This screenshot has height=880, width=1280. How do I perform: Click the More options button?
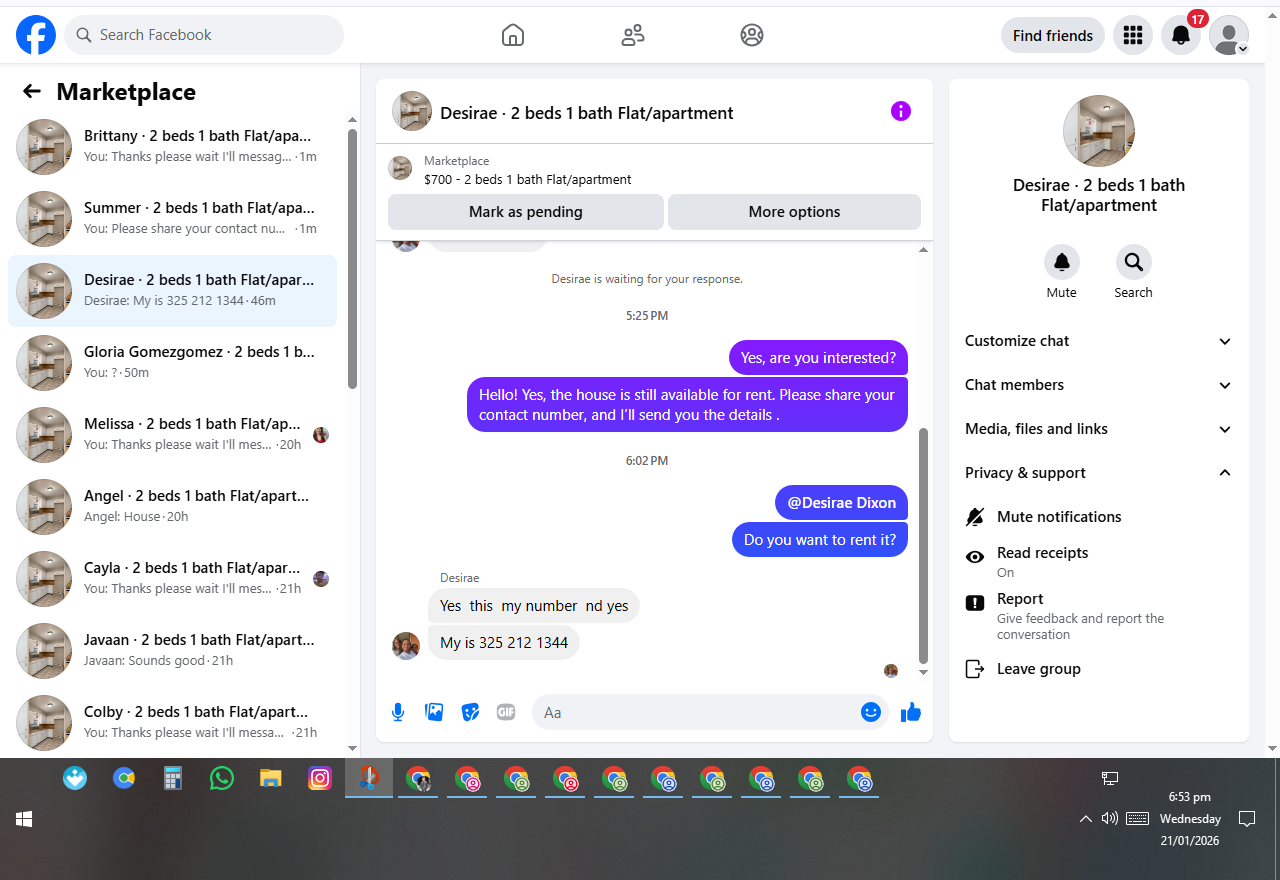pos(794,212)
